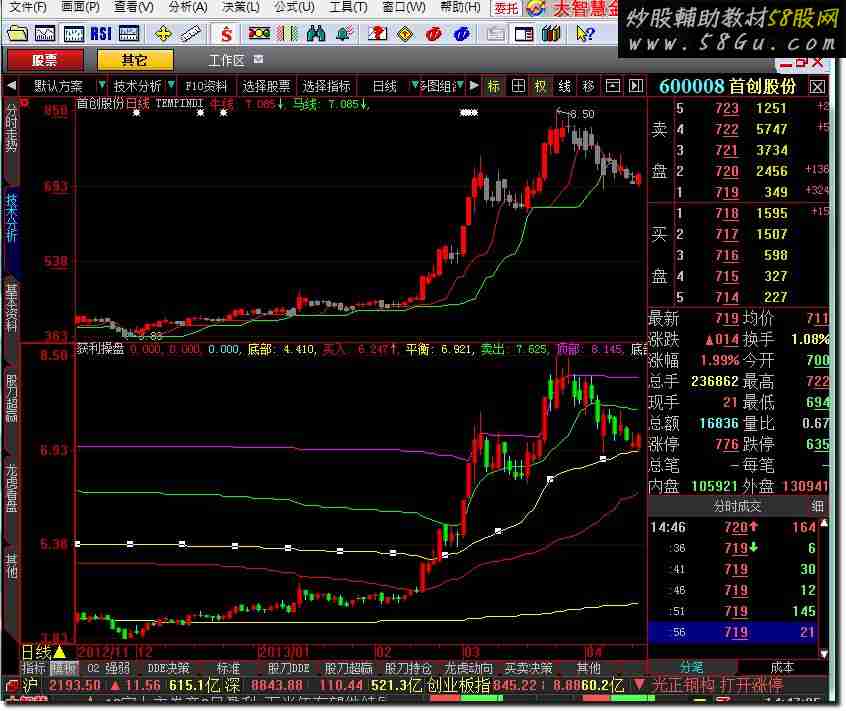Toggle the 移 move button
Viewport: 846px width, 711px height.
[x=588, y=86]
